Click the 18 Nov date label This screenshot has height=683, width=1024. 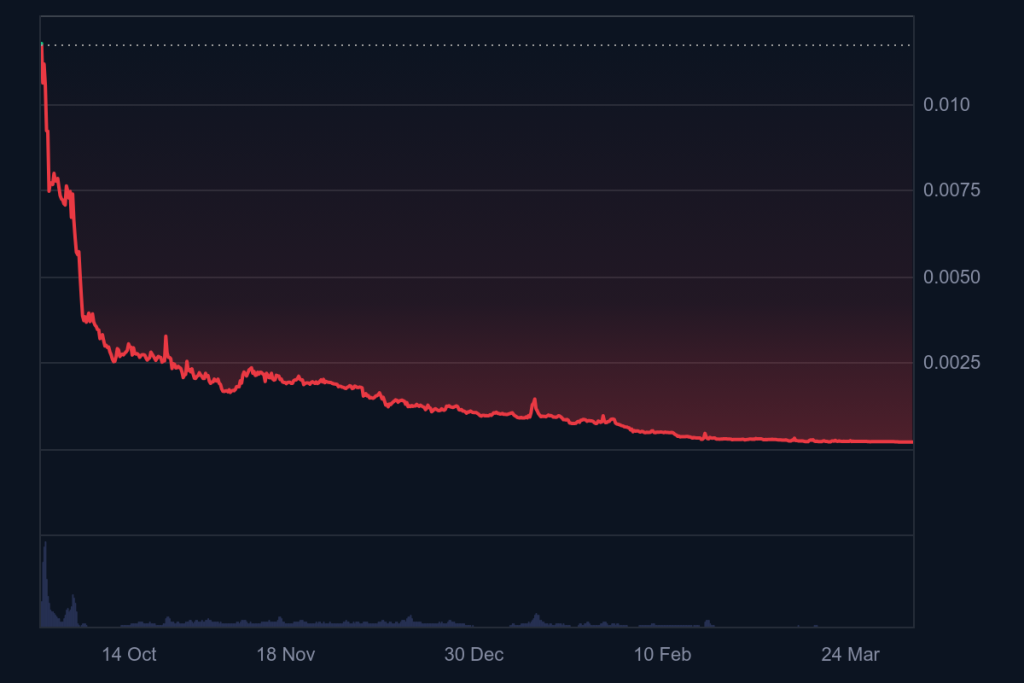[286, 655]
